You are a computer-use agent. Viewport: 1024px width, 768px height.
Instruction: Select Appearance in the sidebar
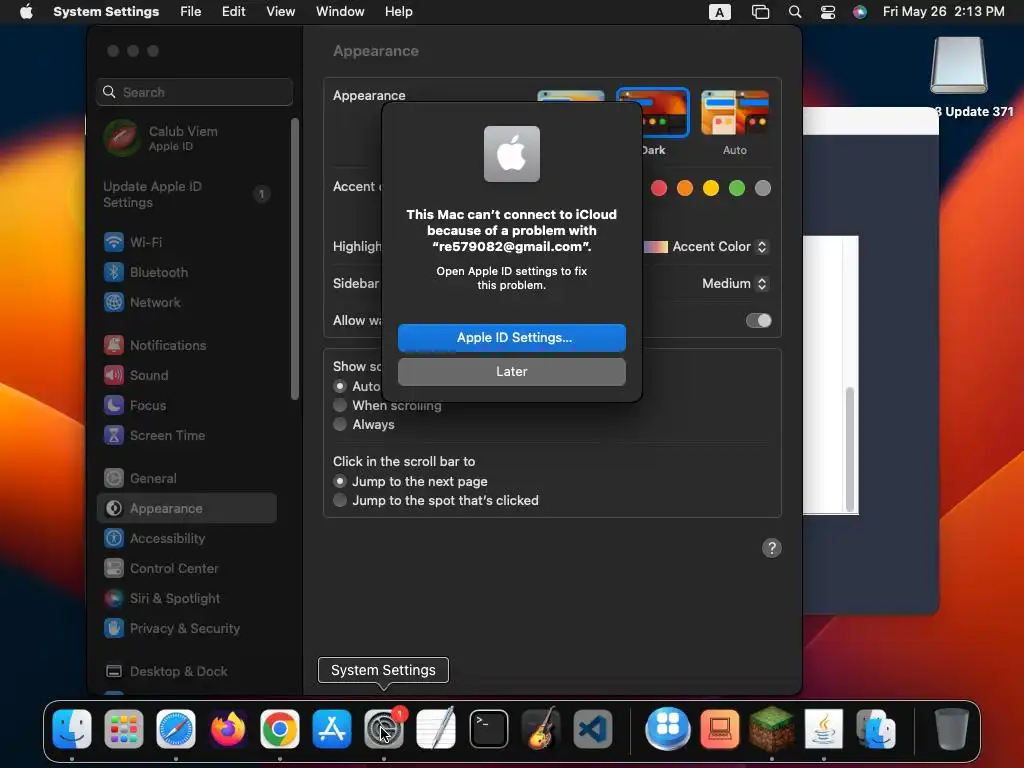click(187, 508)
